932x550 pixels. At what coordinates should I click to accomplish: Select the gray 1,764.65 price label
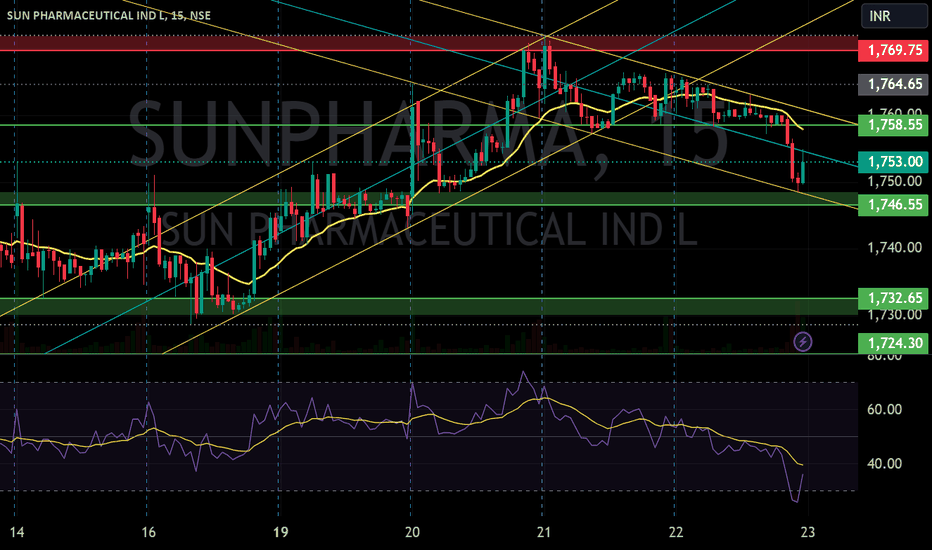(x=895, y=84)
